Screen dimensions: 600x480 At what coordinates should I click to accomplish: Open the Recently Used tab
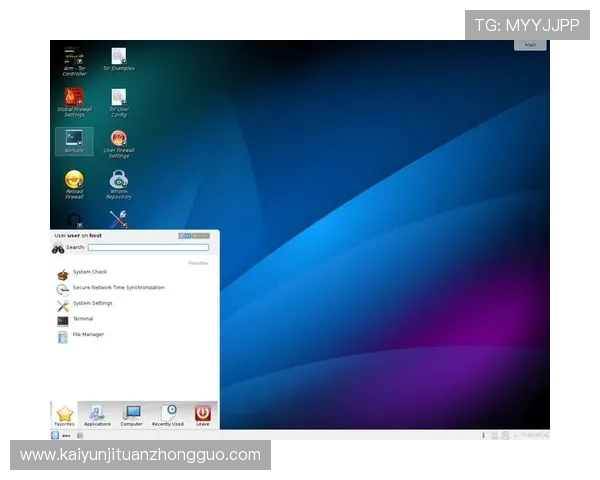pyautogui.click(x=168, y=415)
